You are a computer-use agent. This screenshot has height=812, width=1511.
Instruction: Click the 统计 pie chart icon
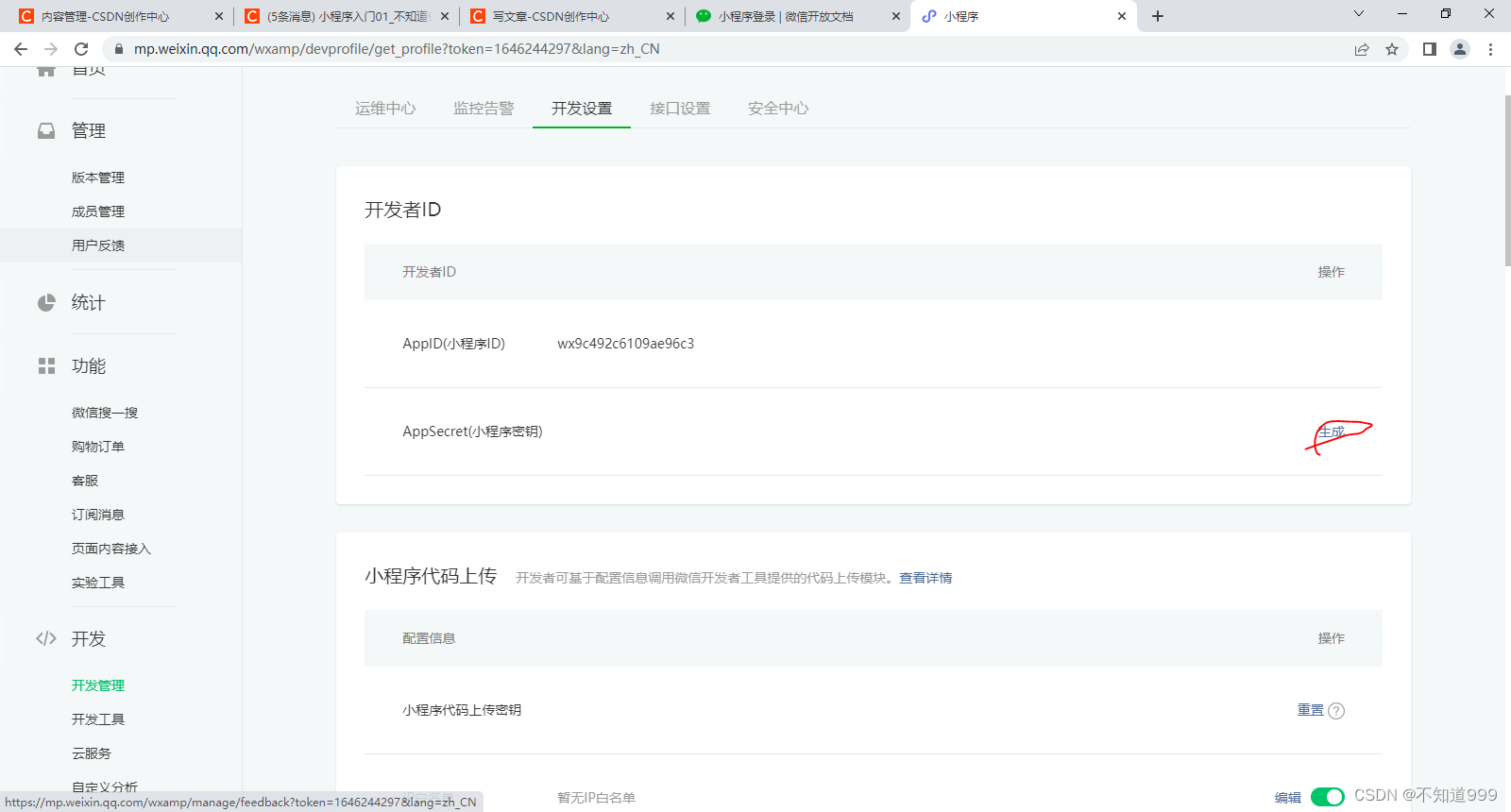tap(46, 303)
